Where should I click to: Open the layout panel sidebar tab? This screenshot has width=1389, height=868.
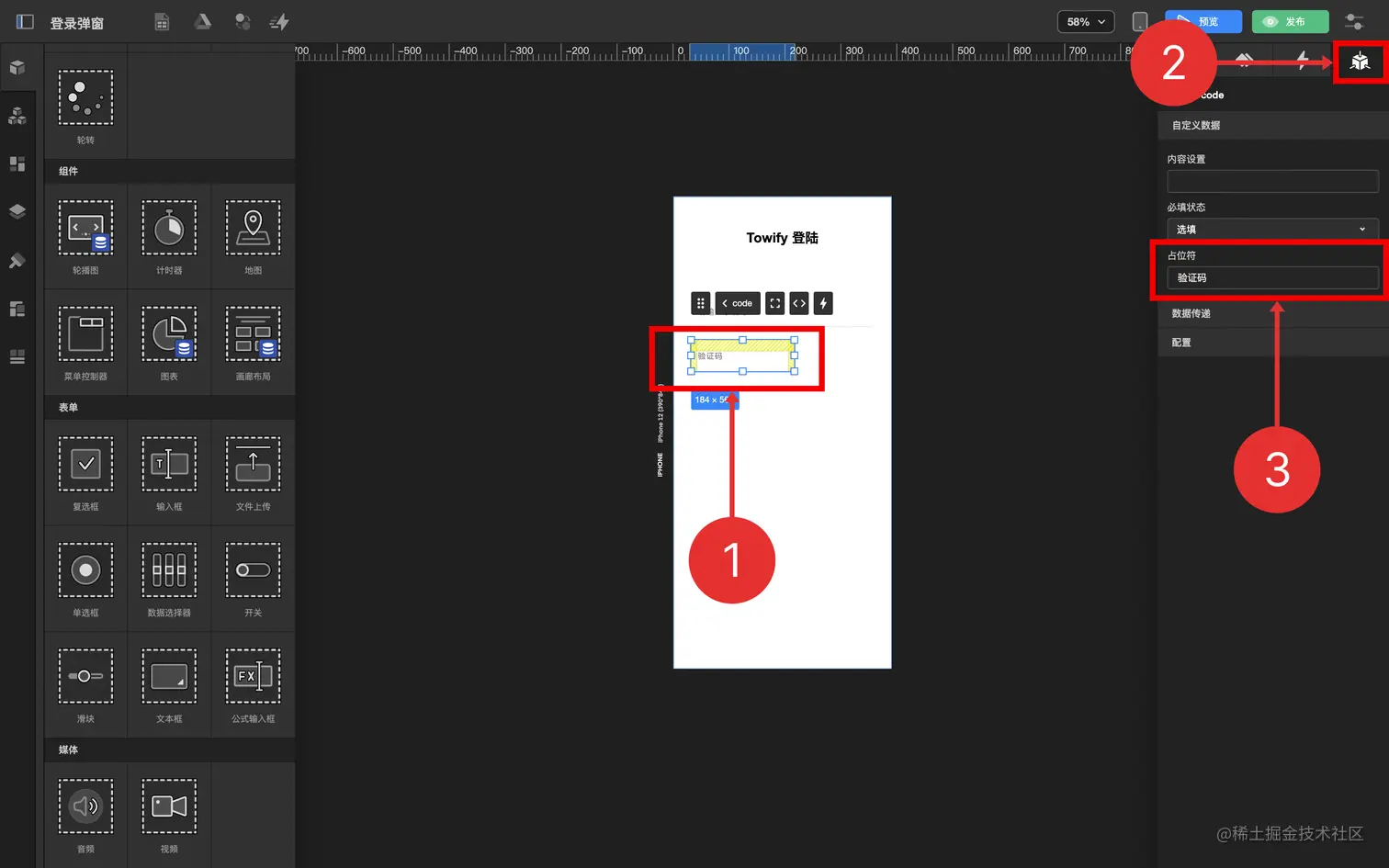point(17,309)
